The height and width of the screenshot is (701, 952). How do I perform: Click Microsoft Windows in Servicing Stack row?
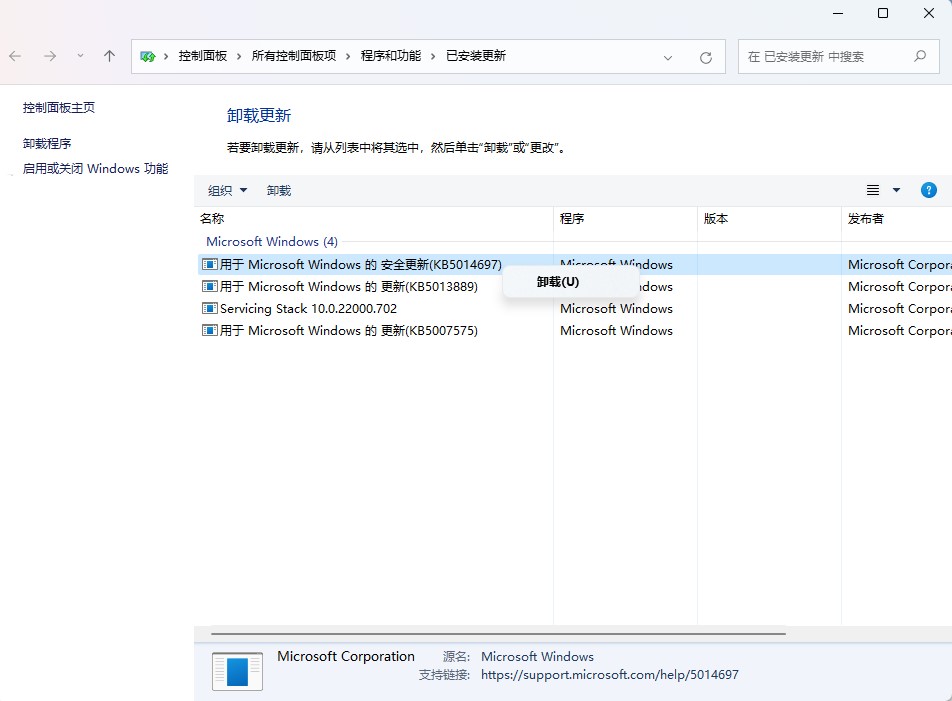click(616, 308)
